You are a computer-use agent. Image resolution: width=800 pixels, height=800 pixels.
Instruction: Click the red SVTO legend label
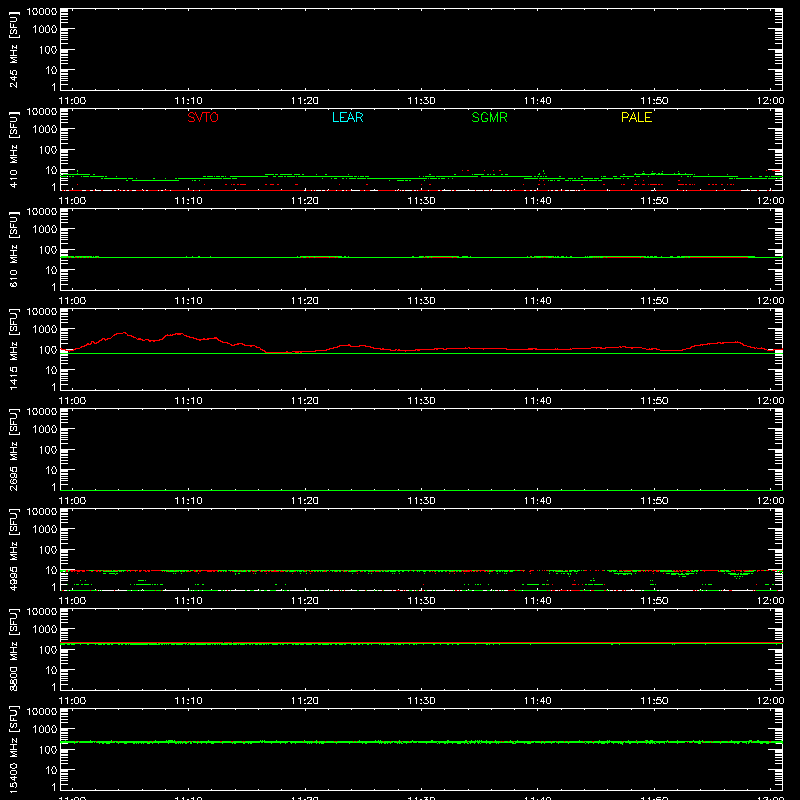(203, 117)
